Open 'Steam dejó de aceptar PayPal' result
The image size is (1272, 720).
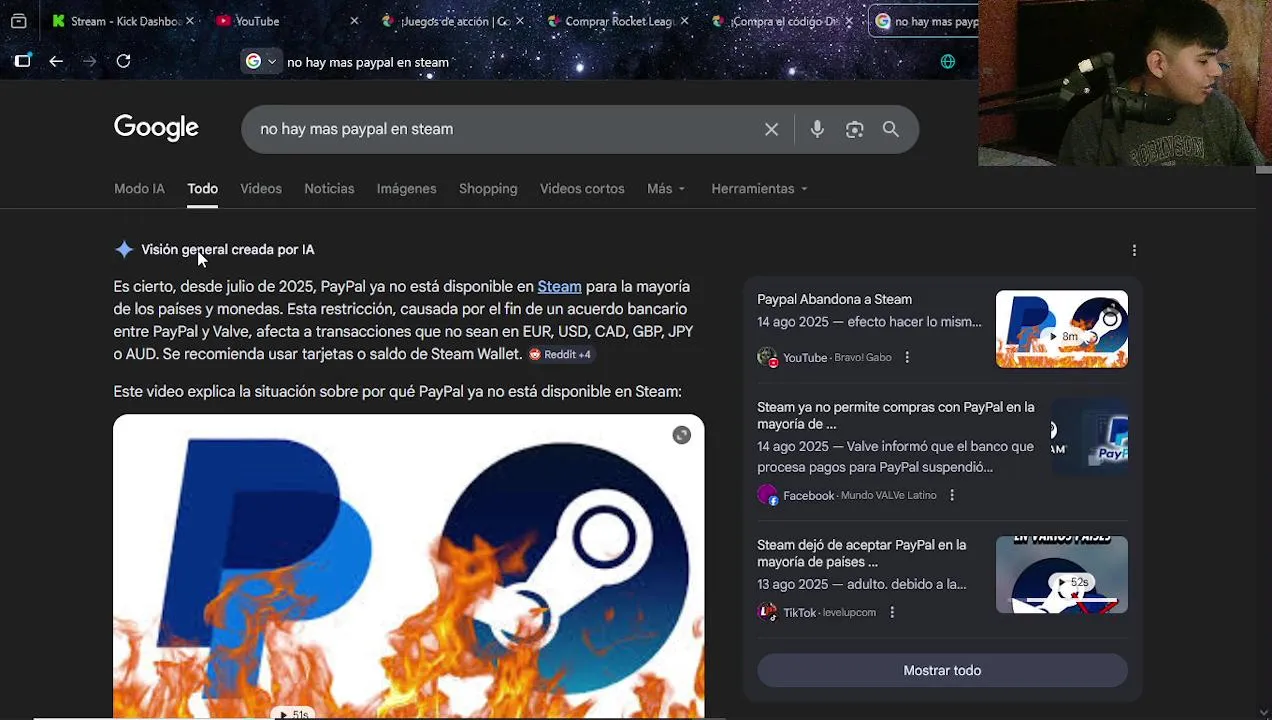(x=862, y=553)
